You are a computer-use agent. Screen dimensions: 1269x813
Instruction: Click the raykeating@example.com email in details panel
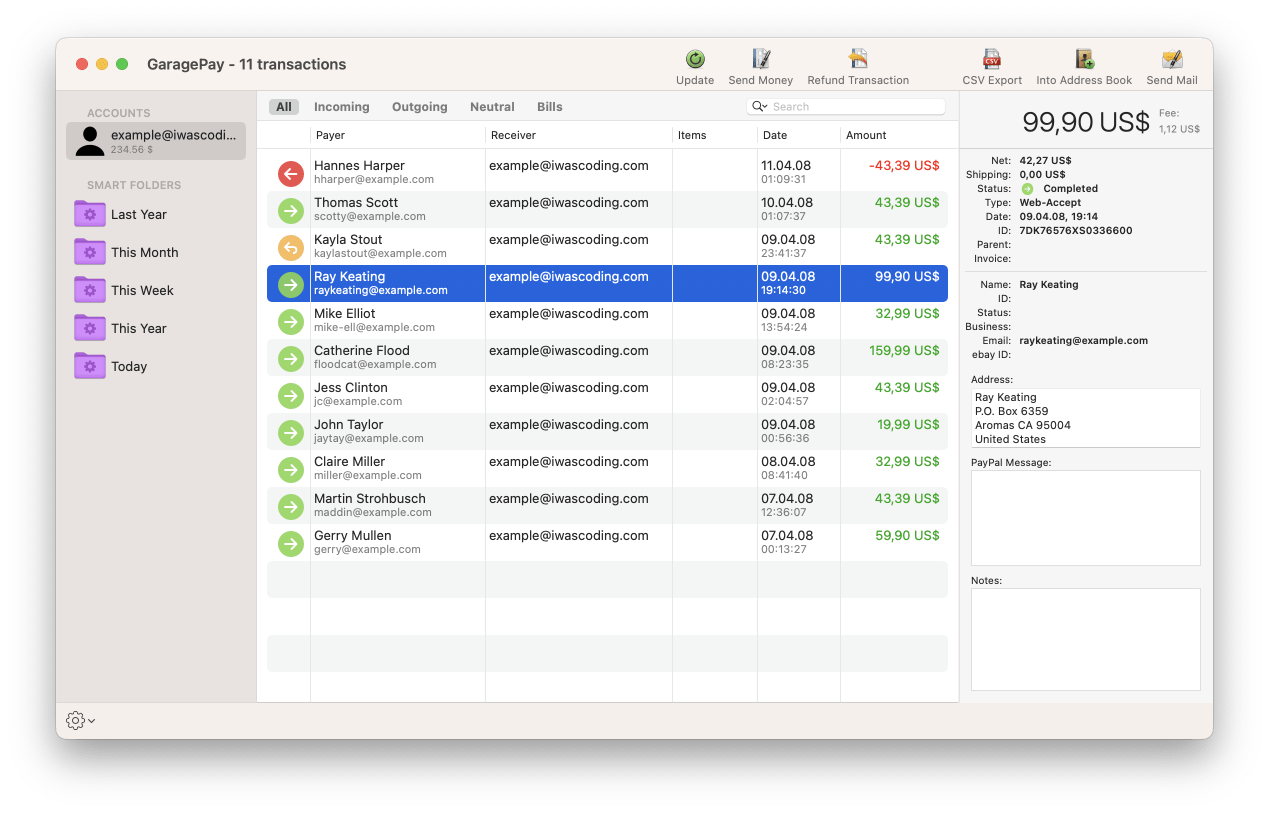[x=1084, y=340]
